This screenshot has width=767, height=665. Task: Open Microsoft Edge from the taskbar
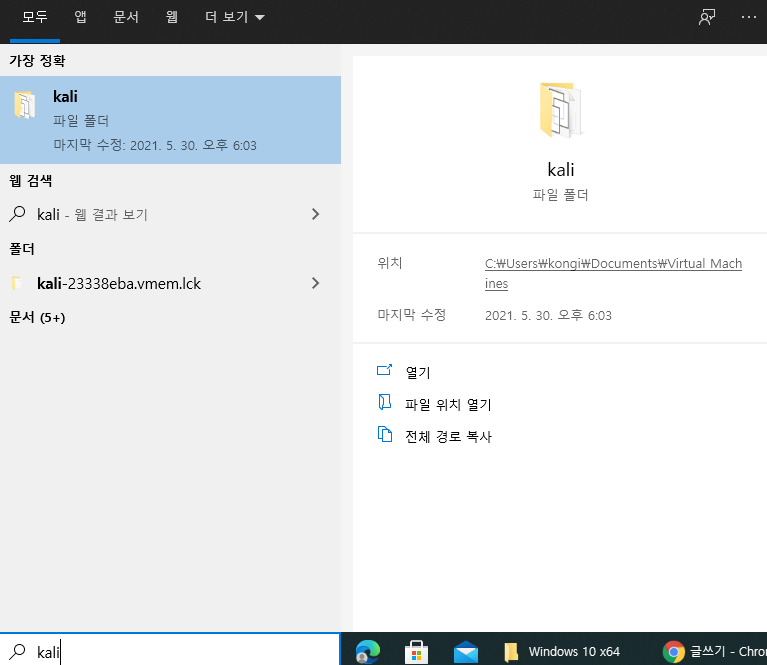click(x=368, y=651)
